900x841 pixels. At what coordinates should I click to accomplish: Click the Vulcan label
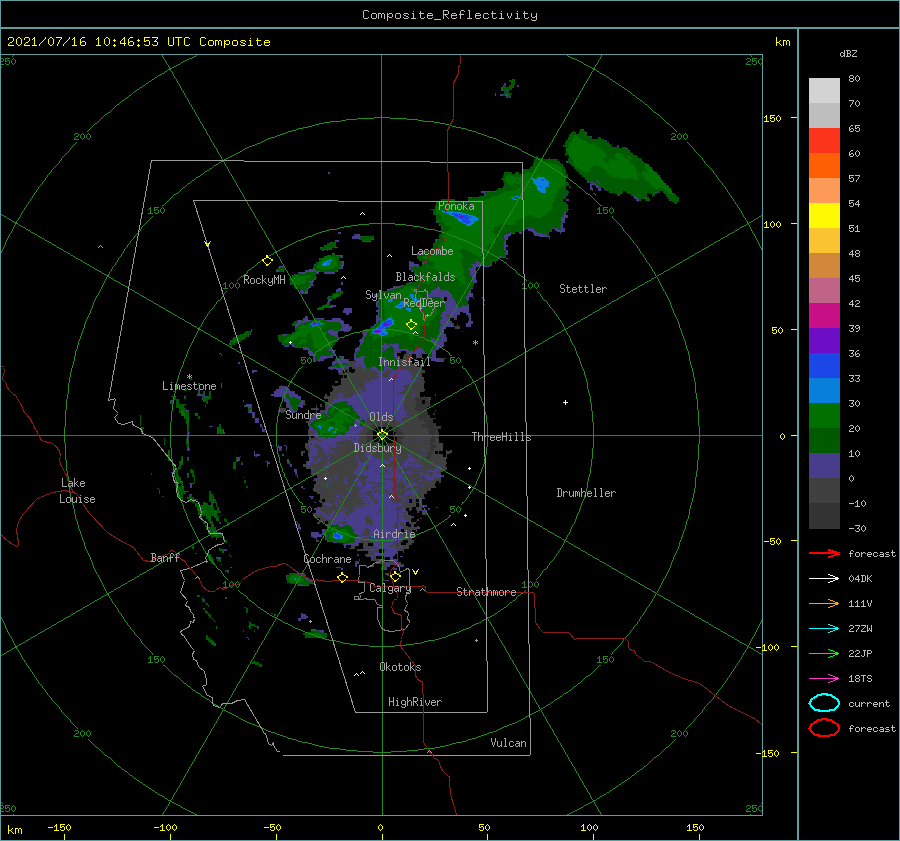point(508,743)
